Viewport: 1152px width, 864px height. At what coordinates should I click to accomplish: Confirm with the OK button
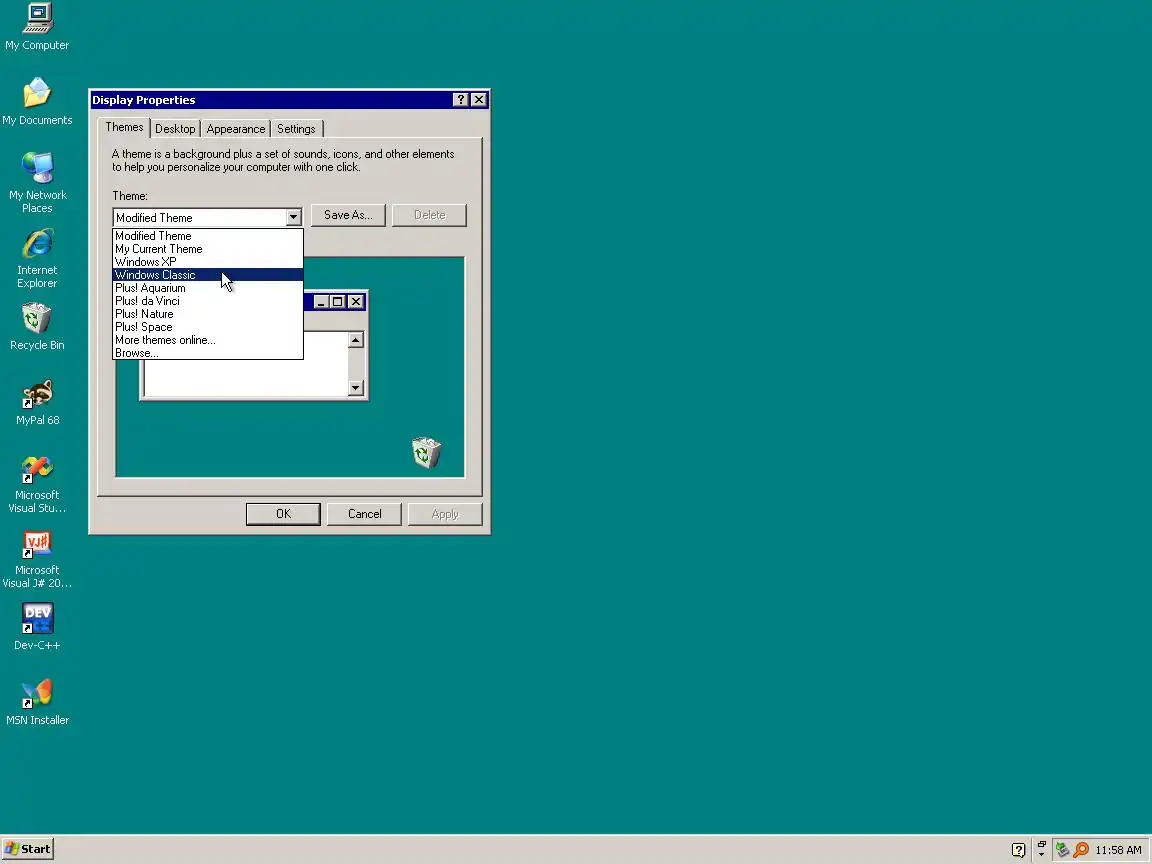283,514
